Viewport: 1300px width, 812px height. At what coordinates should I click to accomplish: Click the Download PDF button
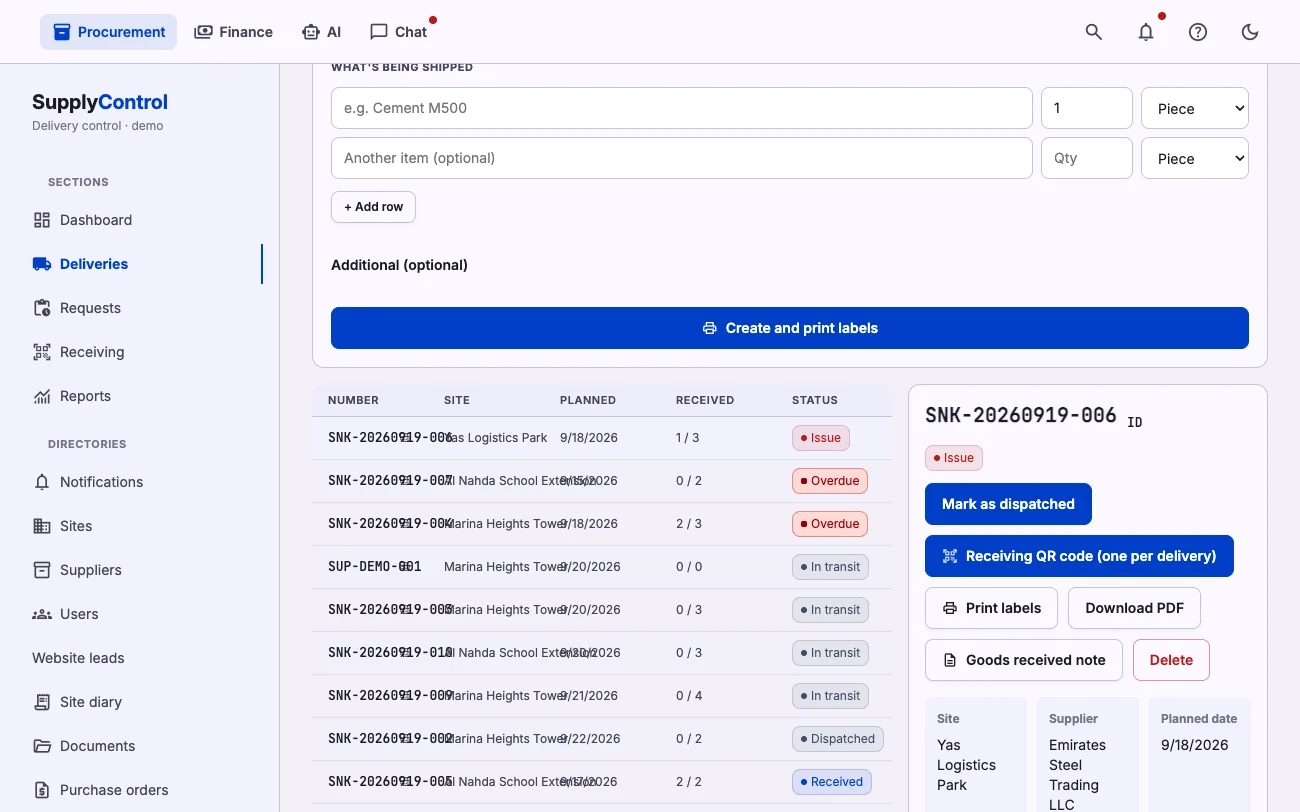(x=1135, y=608)
